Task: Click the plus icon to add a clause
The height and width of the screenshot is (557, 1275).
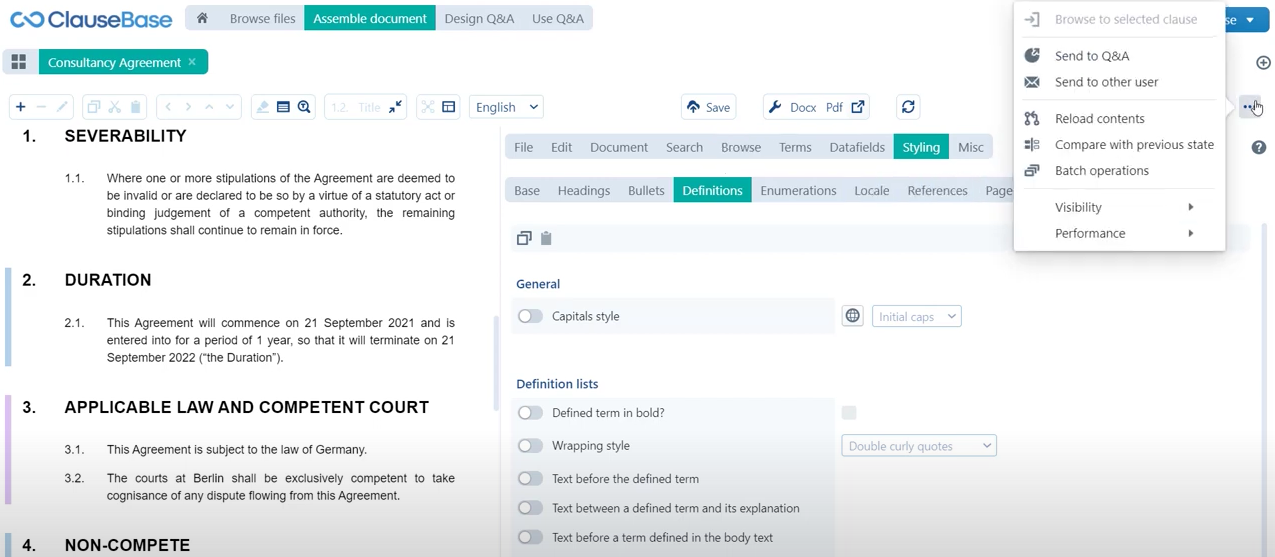Action: coord(20,107)
